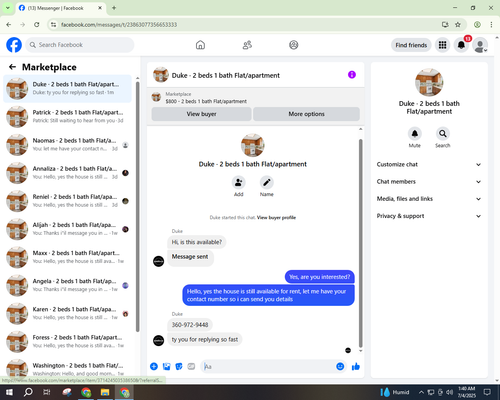Show hidden system tray icons
This screenshot has height=400, width=500.
click(x=421, y=392)
